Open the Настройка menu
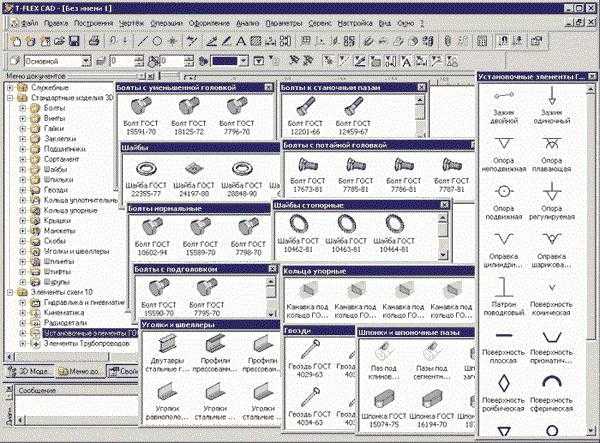This screenshot has width=600, height=443. click(355, 23)
